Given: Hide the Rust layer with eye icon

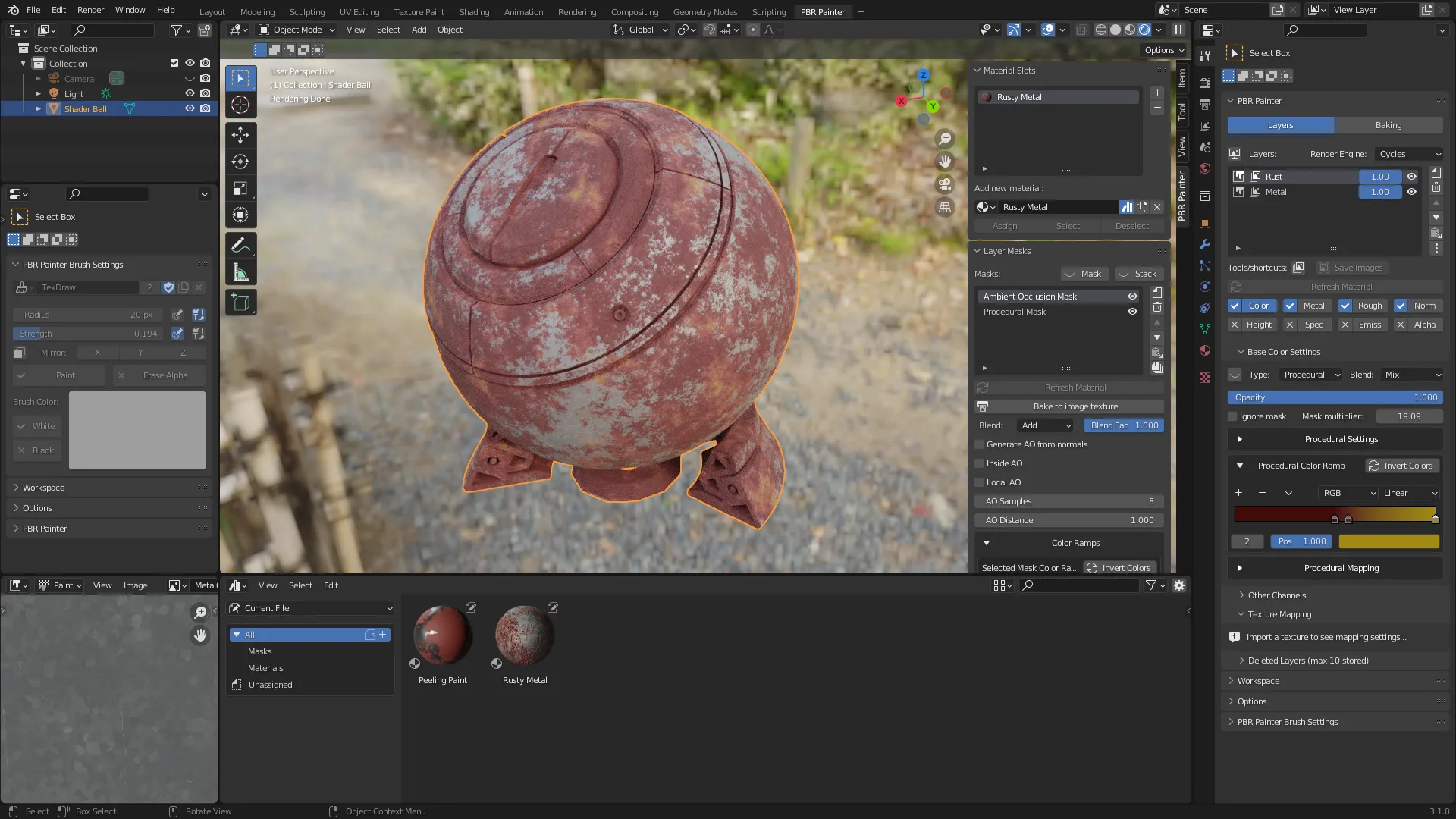Looking at the screenshot, I should point(1411,177).
